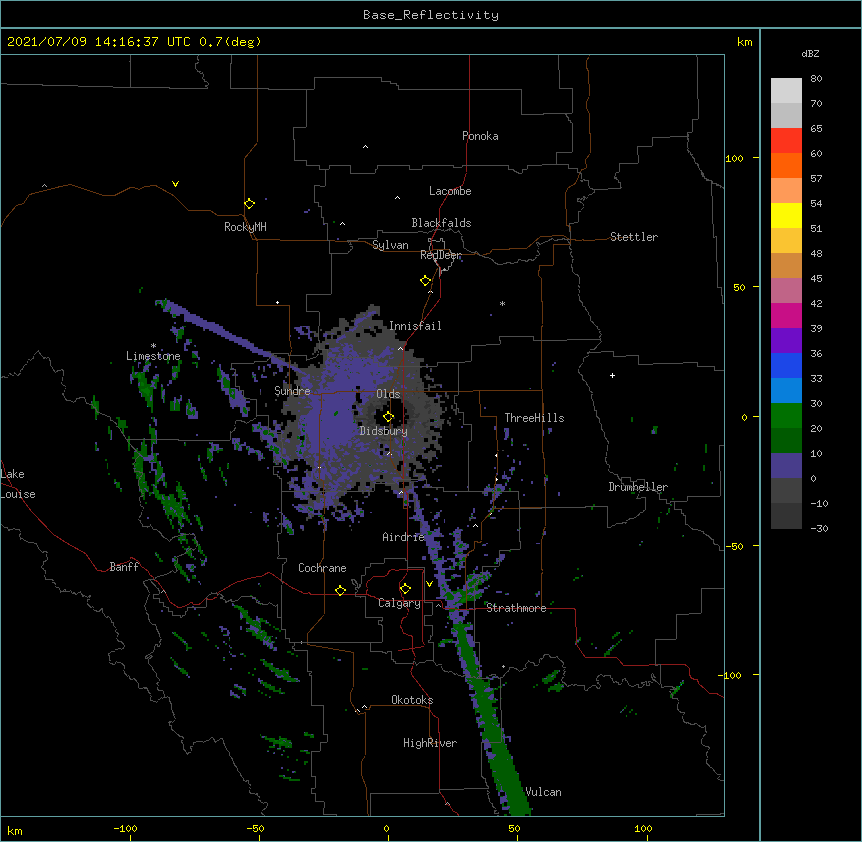Viewport: 862px width, 842px height.
Task: Click the Base_Reflectivity title
Action: pos(431,15)
